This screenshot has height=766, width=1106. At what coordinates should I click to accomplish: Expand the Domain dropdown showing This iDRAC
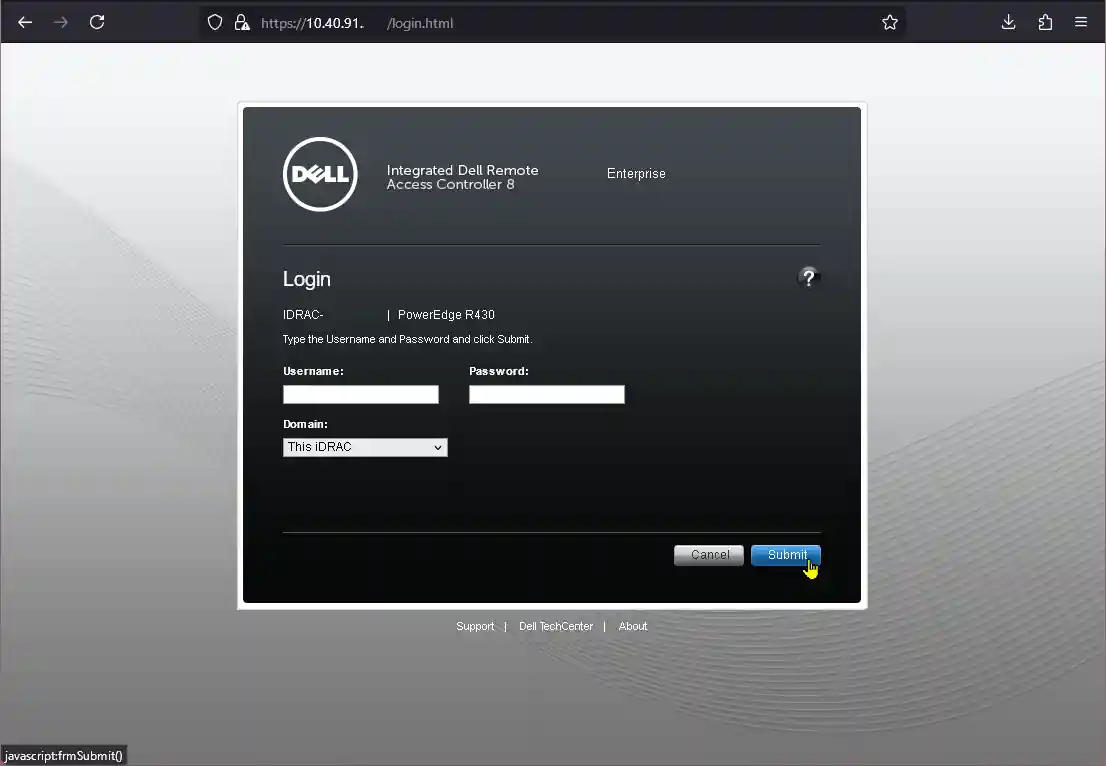[365, 447]
